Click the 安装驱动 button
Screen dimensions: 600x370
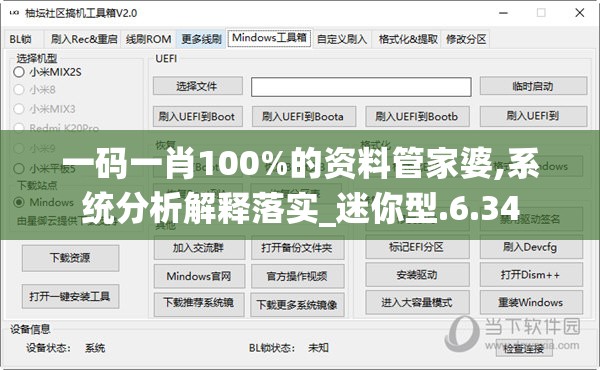417,275
